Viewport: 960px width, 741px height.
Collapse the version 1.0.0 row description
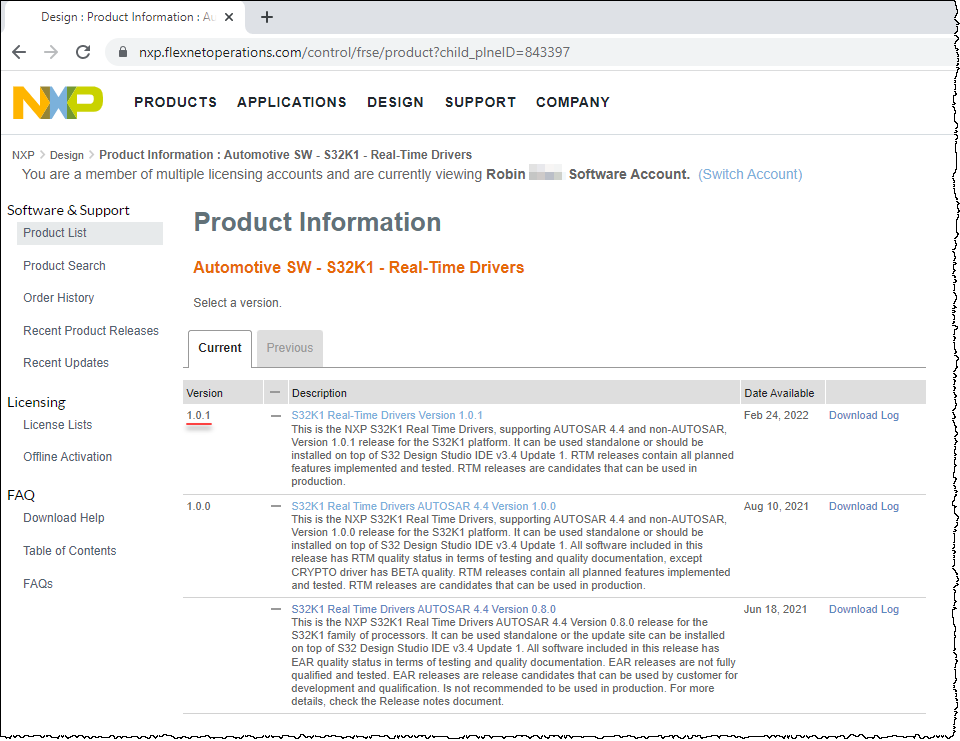coord(276,506)
